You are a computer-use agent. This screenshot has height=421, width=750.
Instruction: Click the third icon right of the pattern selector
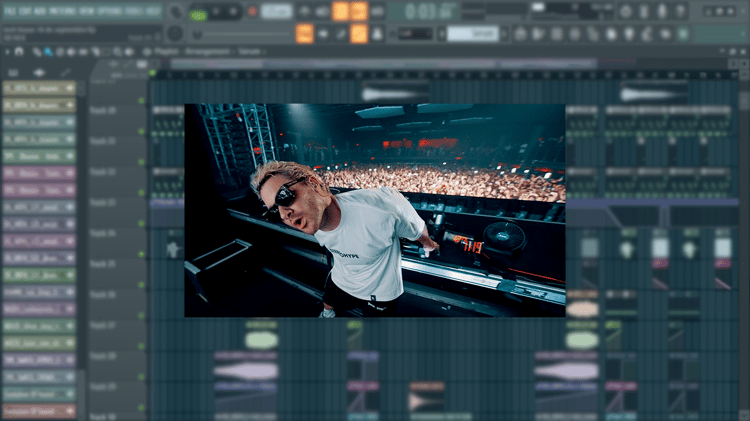pyautogui.click(x=557, y=33)
